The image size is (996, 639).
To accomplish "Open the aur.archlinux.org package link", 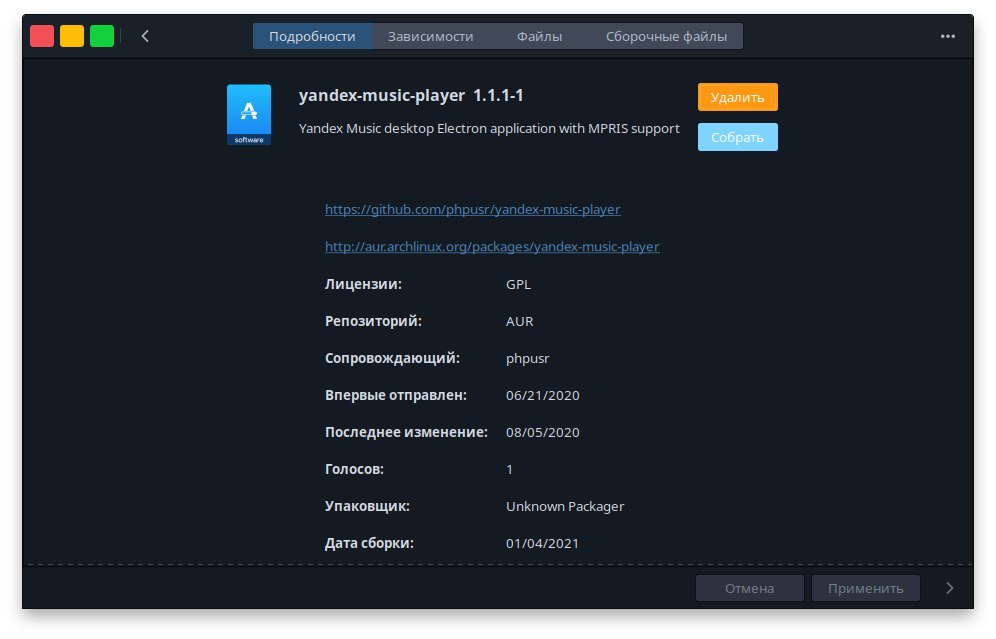I will tap(492, 246).
